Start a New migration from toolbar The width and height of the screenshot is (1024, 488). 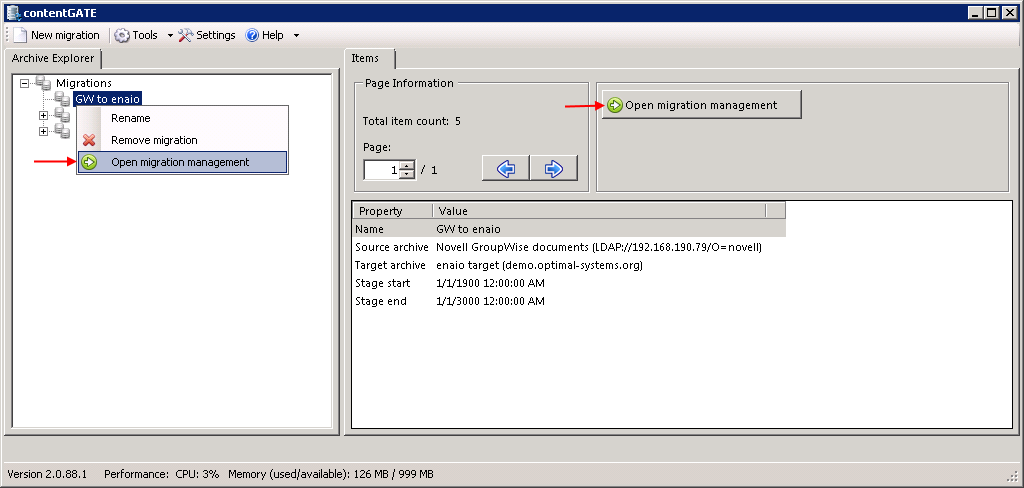point(57,35)
